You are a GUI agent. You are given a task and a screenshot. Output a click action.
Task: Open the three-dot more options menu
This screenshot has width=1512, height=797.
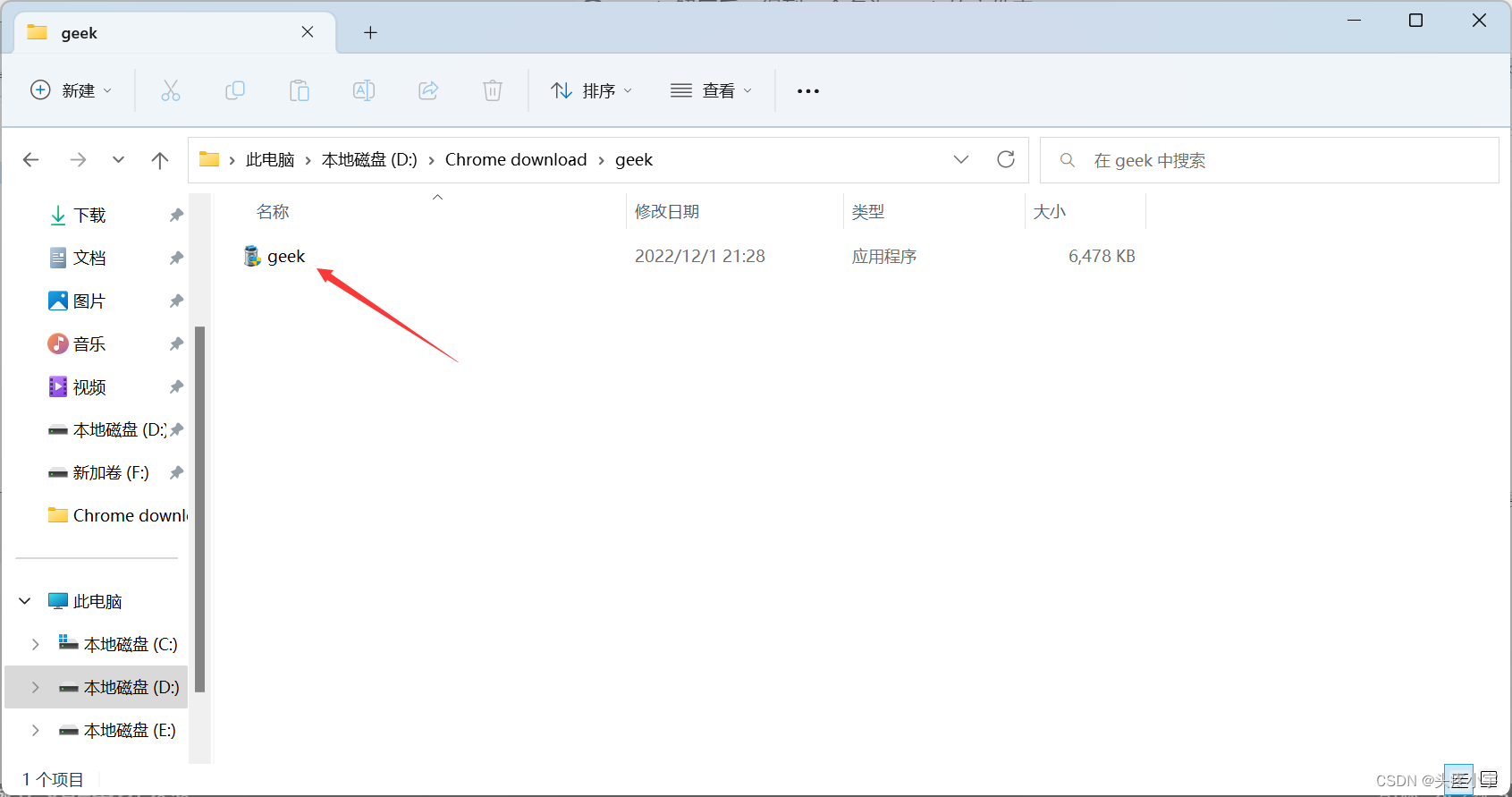tap(808, 91)
